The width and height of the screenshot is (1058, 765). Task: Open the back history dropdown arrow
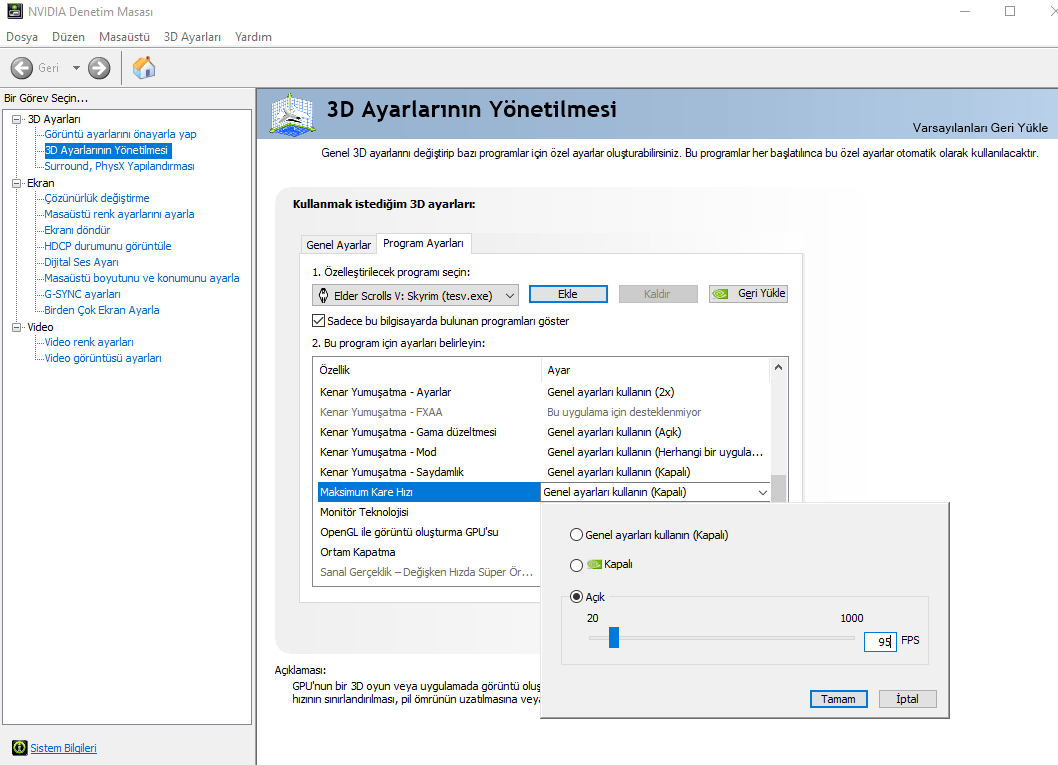[76, 67]
